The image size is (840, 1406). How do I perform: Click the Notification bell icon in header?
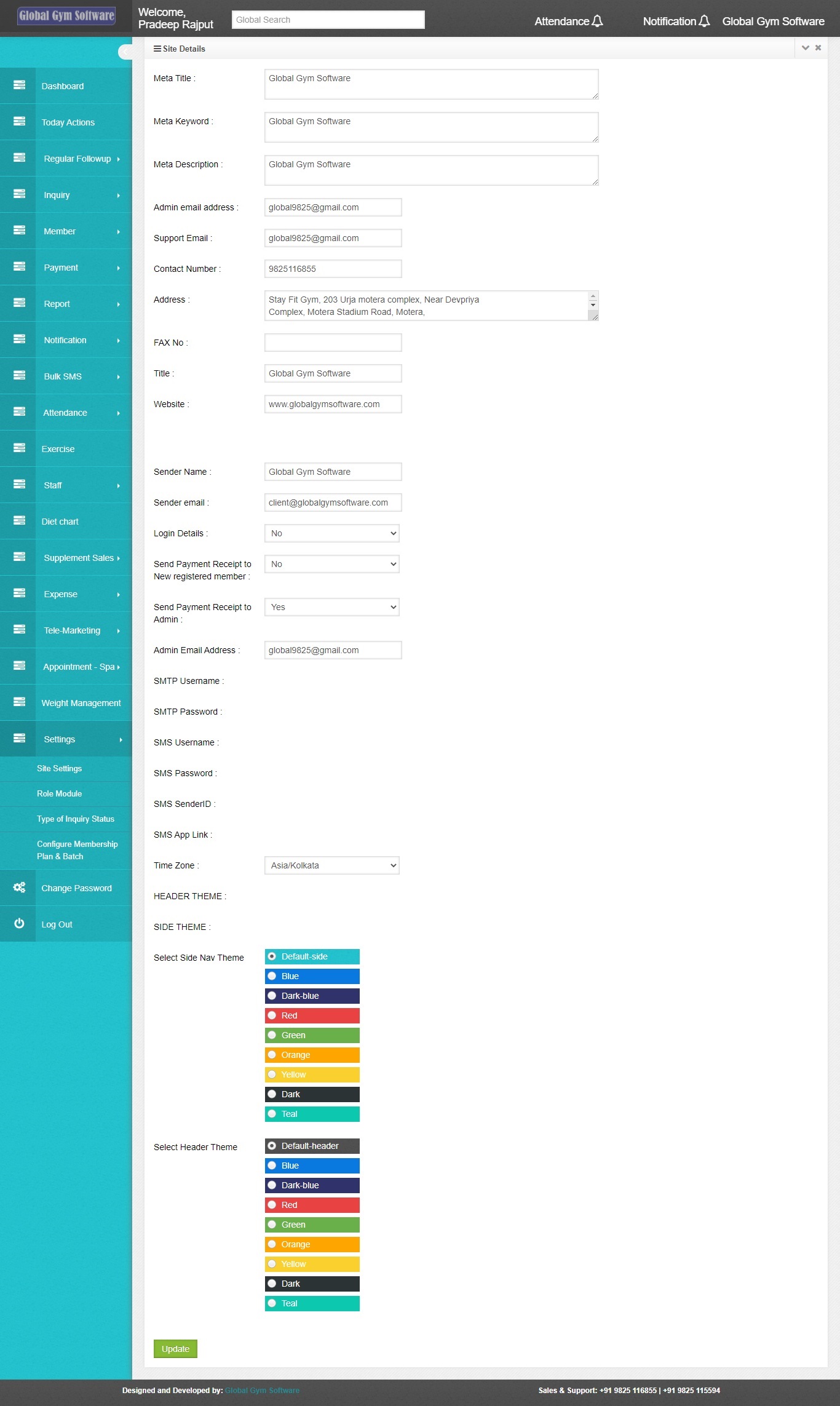704,21
